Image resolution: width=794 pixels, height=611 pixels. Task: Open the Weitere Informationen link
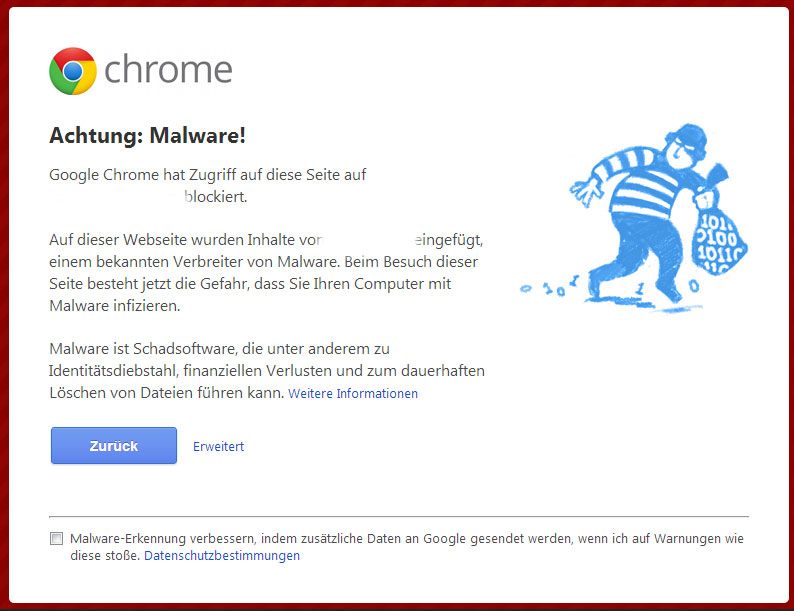coord(353,394)
